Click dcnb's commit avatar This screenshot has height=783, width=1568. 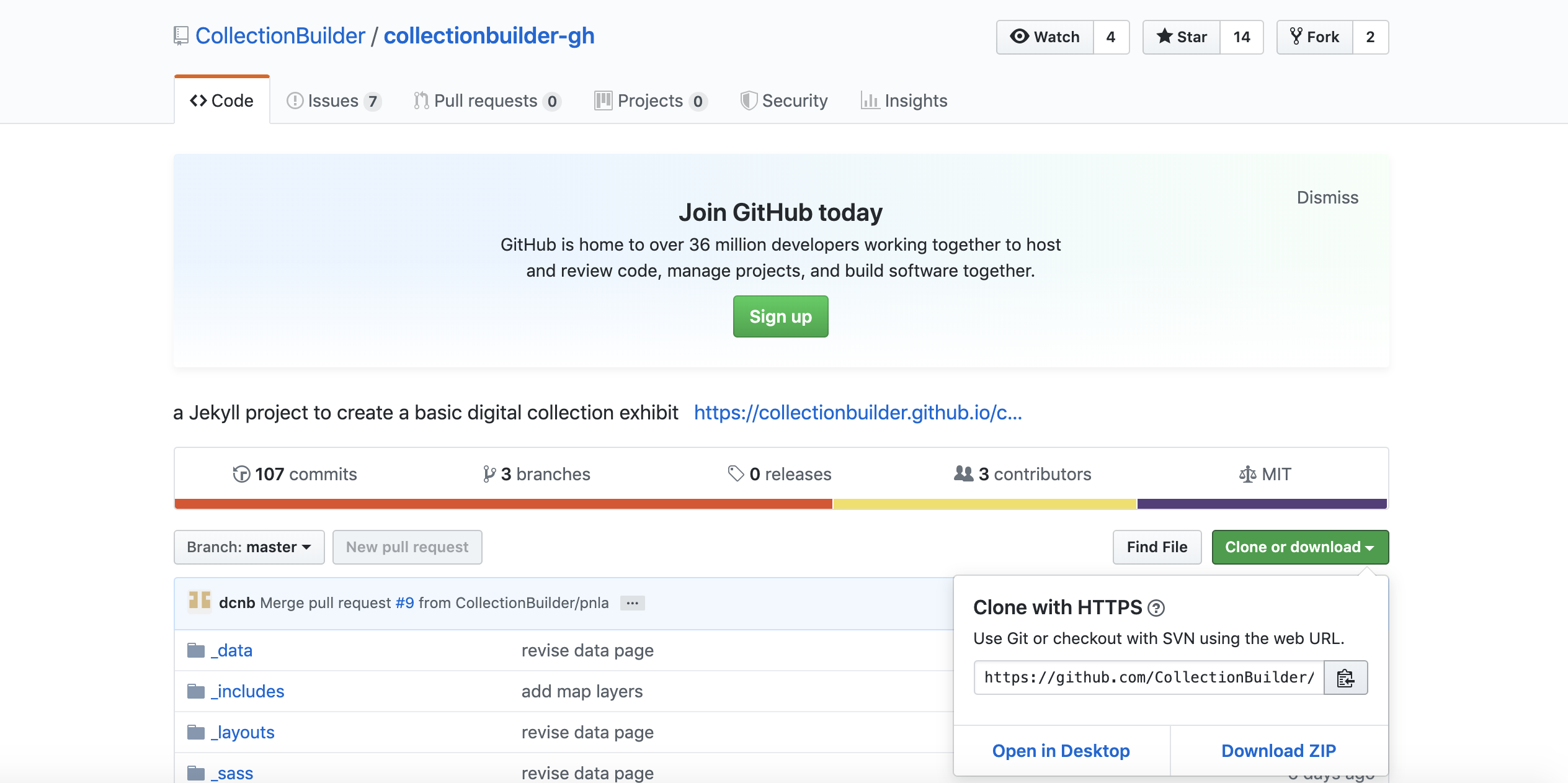click(x=199, y=602)
